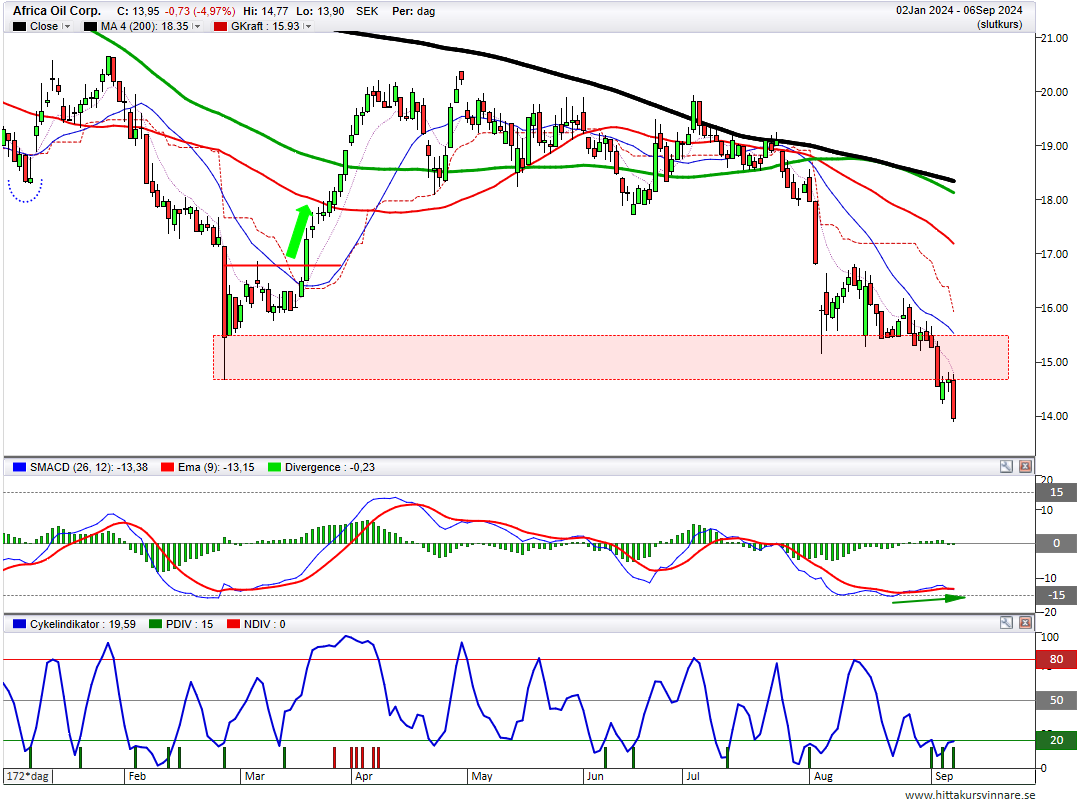
Task: Expand the Close series dropdown arrow
Action: 67,26
